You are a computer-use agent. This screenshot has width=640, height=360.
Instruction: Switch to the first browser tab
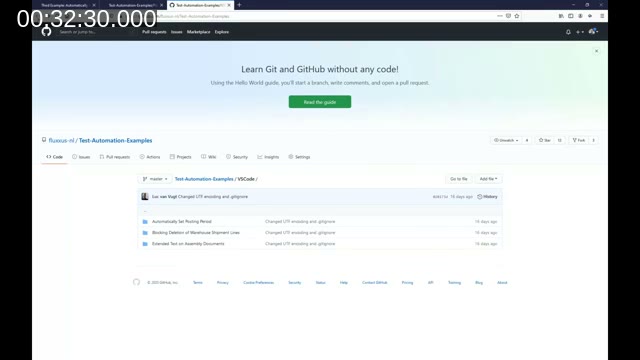coord(65,5)
